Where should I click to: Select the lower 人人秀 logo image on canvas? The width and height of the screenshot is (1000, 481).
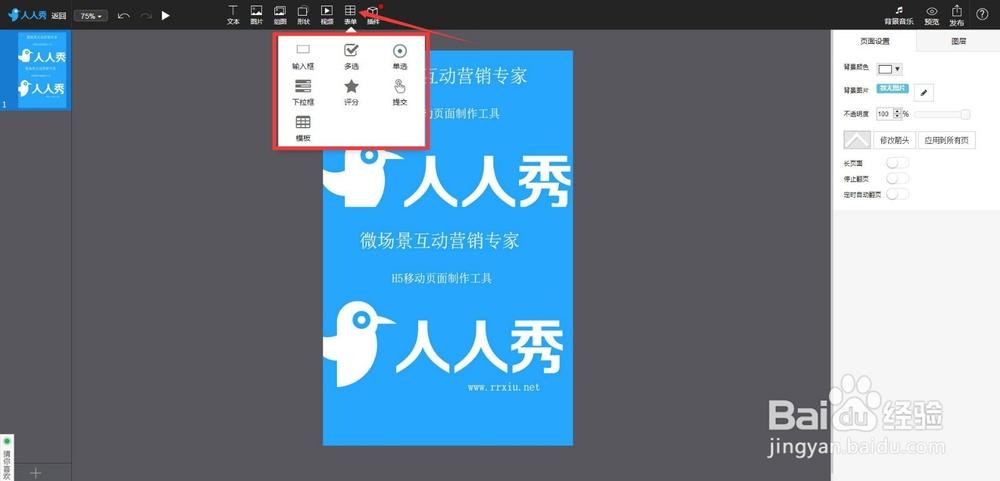pyautogui.click(x=443, y=344)
